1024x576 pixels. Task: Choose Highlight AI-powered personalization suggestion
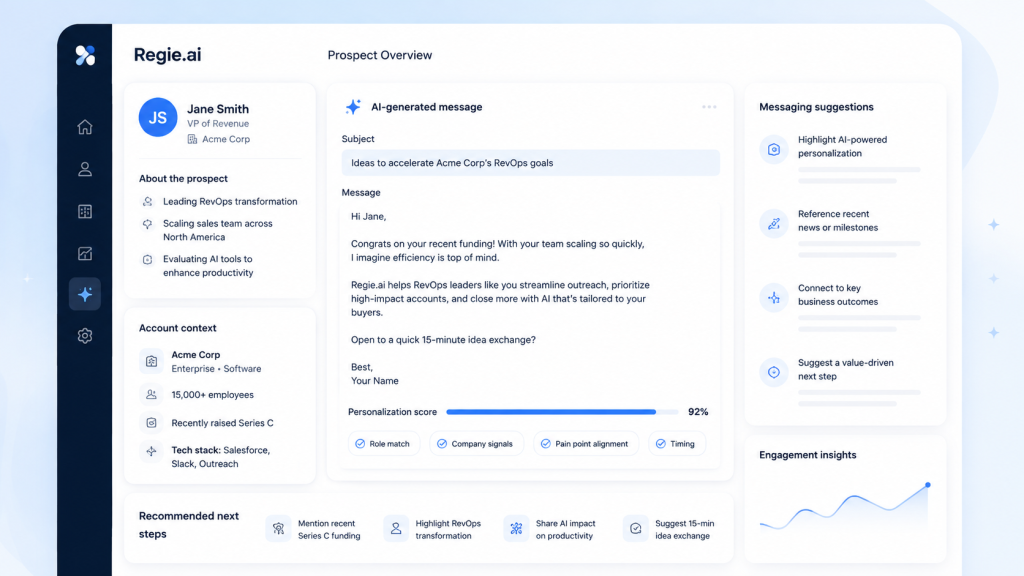[x=840, y=157]
